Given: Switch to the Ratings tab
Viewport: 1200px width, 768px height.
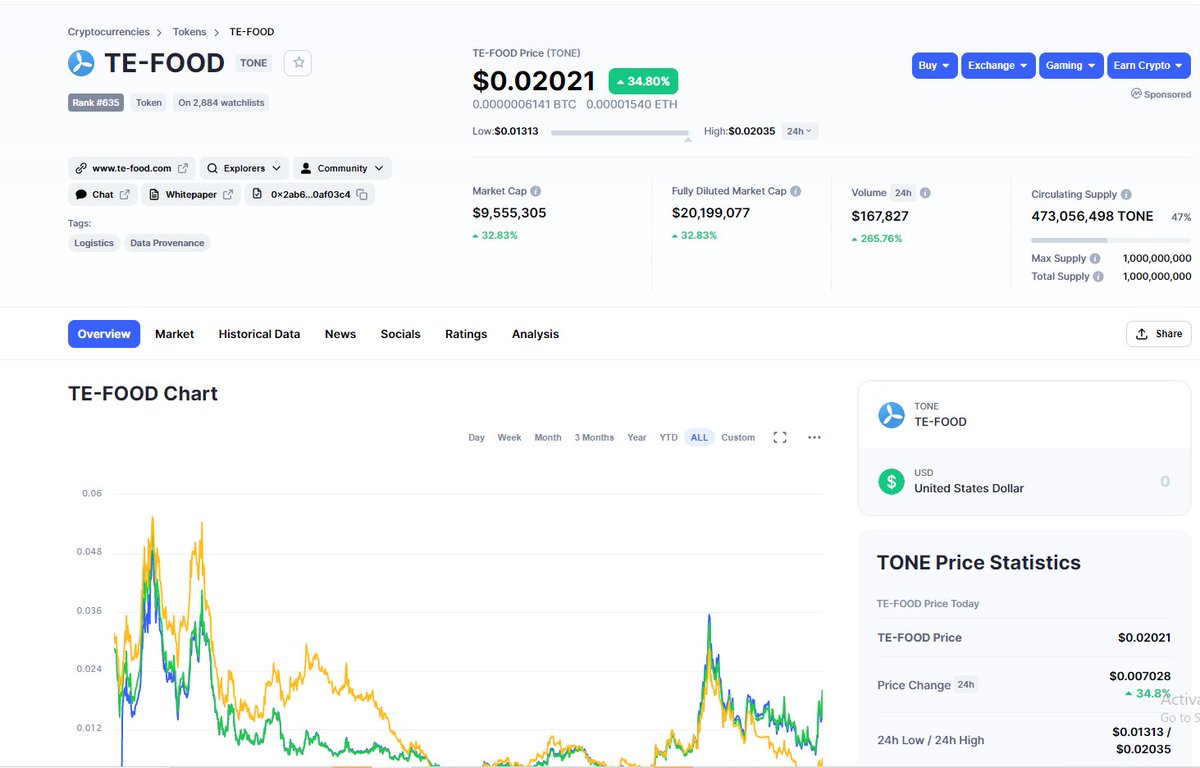Looking at the screenshot, I should (x=466, y=334).
